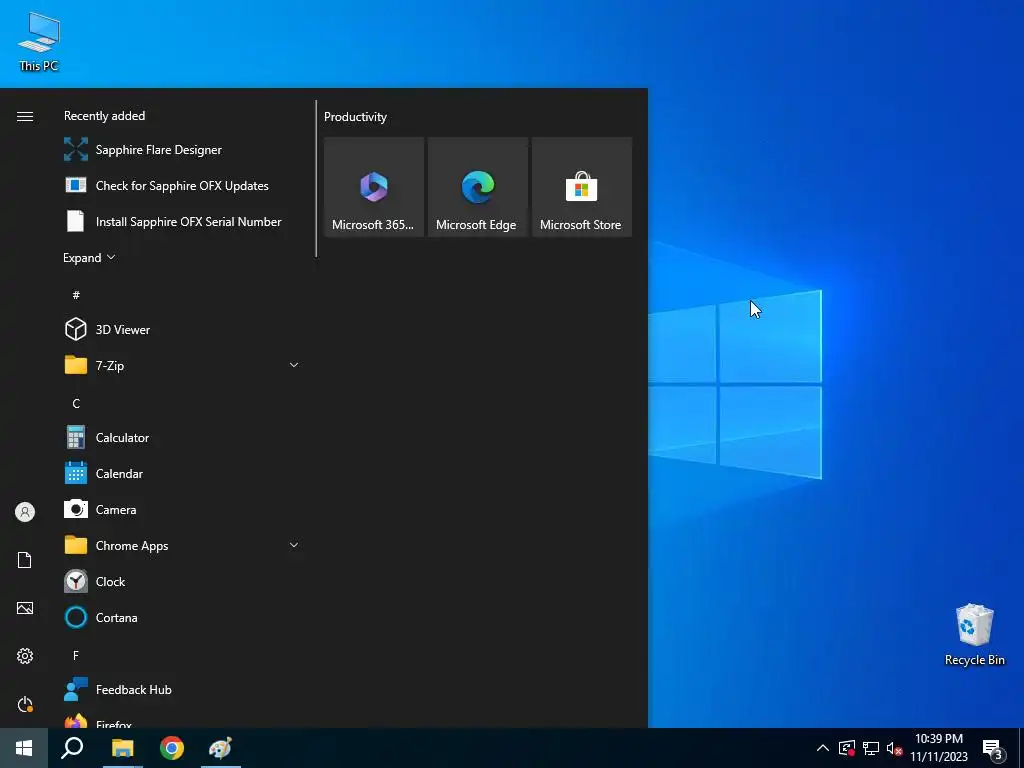Image resolution: width=1024 pixels, height=768 pixels.
Task: Open the user account icon
Action: [x=25, y=512]
